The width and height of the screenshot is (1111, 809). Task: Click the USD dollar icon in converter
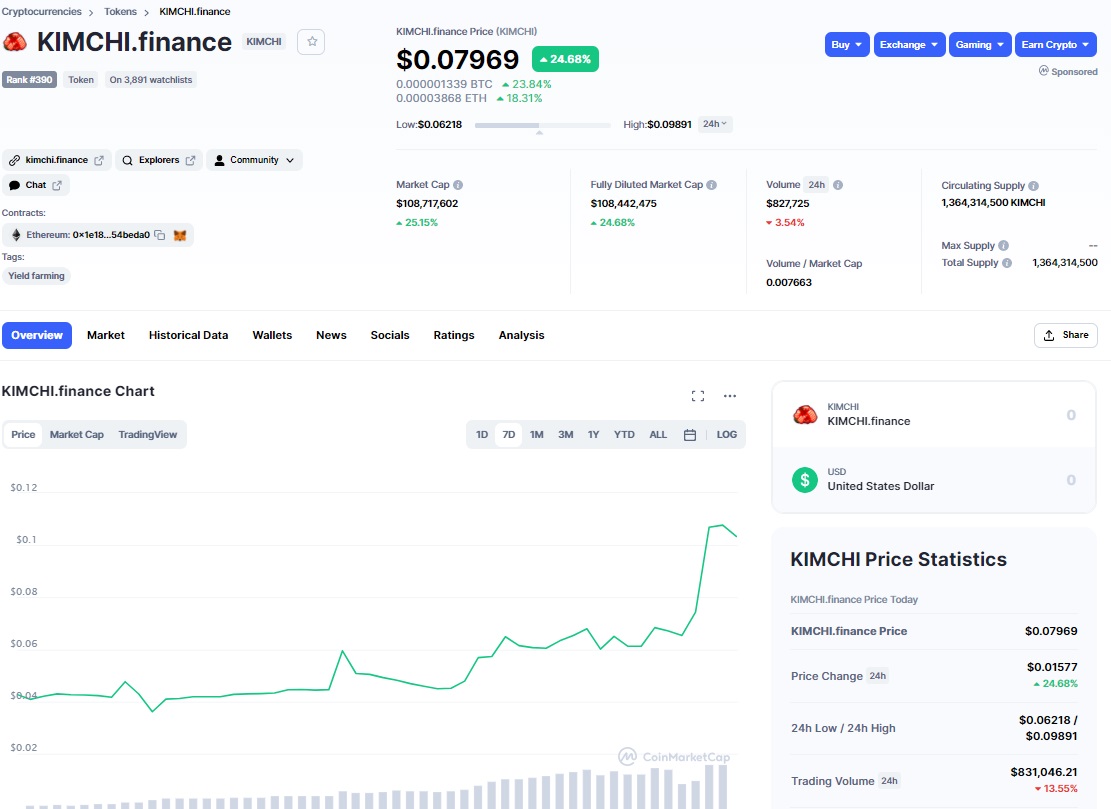[805, 480]
